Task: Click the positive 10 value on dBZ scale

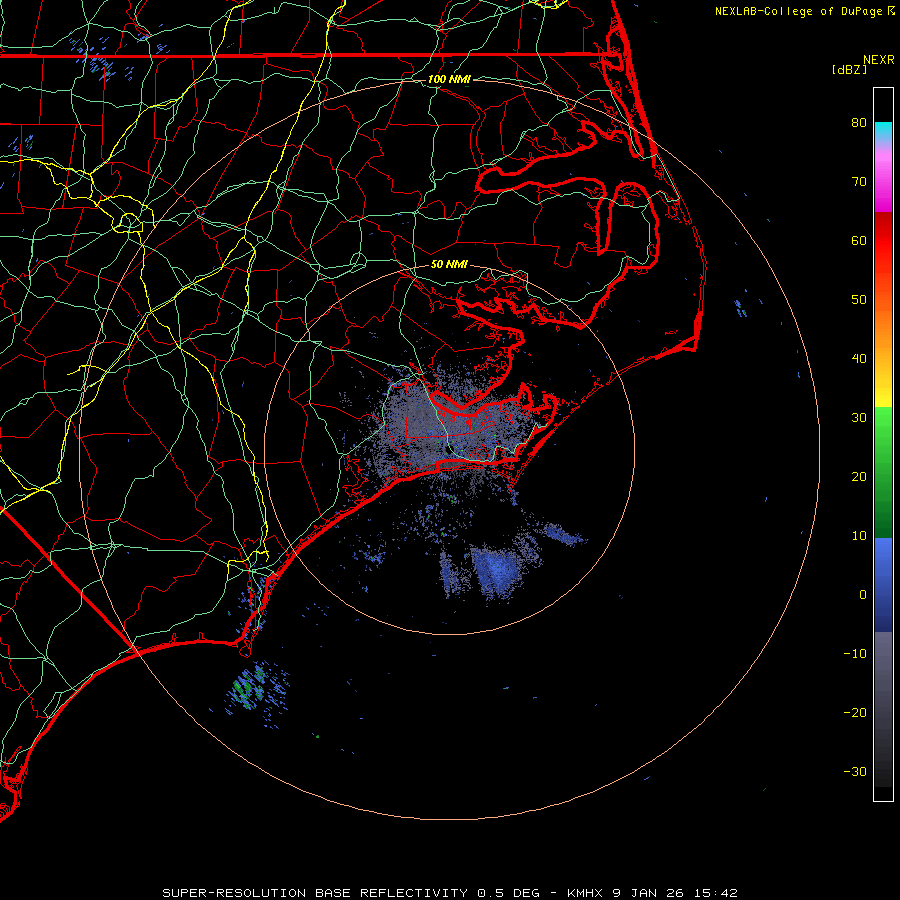Action: (859, 536)
